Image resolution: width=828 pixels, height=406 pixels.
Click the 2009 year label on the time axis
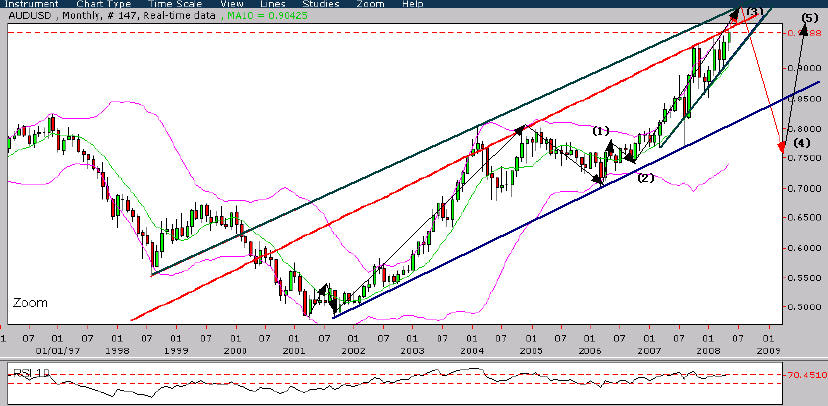[x=768, y=350]
